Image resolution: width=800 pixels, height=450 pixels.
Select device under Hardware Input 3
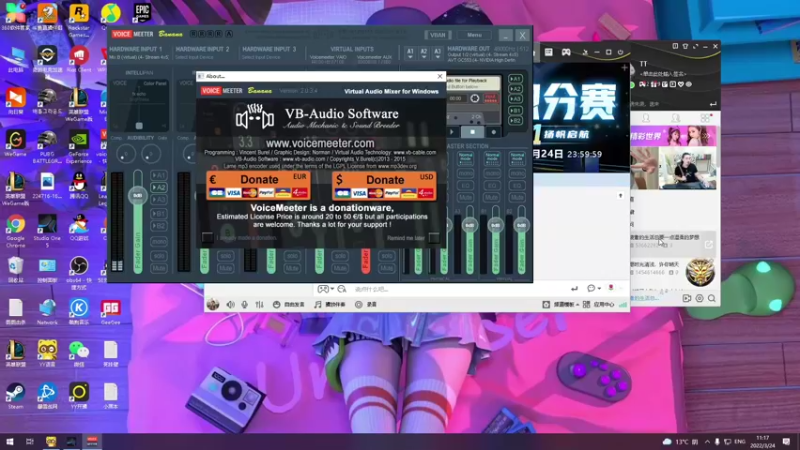click(x=261, y=57)
